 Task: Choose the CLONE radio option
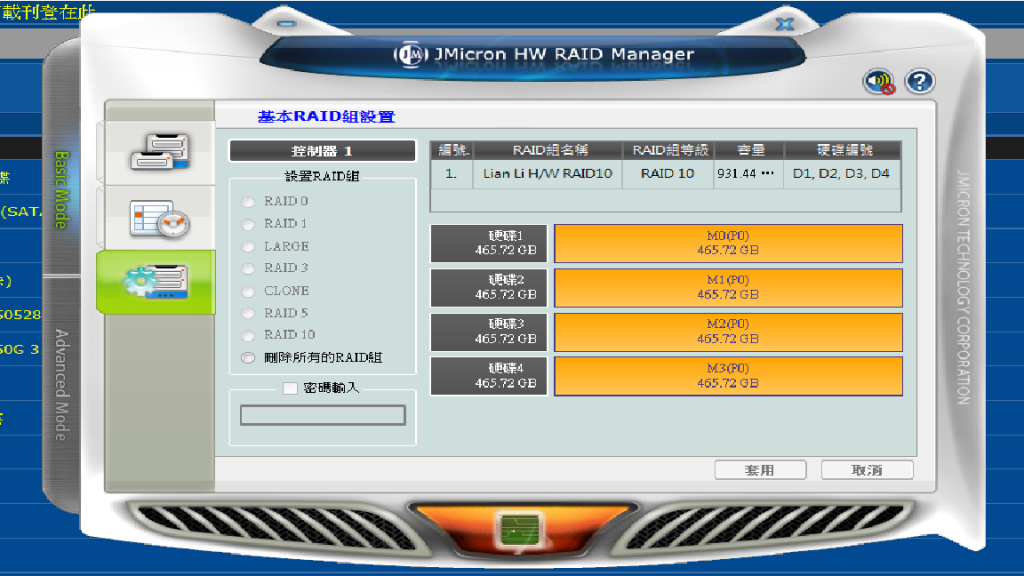pyautogui.click(x=248, y=291)
